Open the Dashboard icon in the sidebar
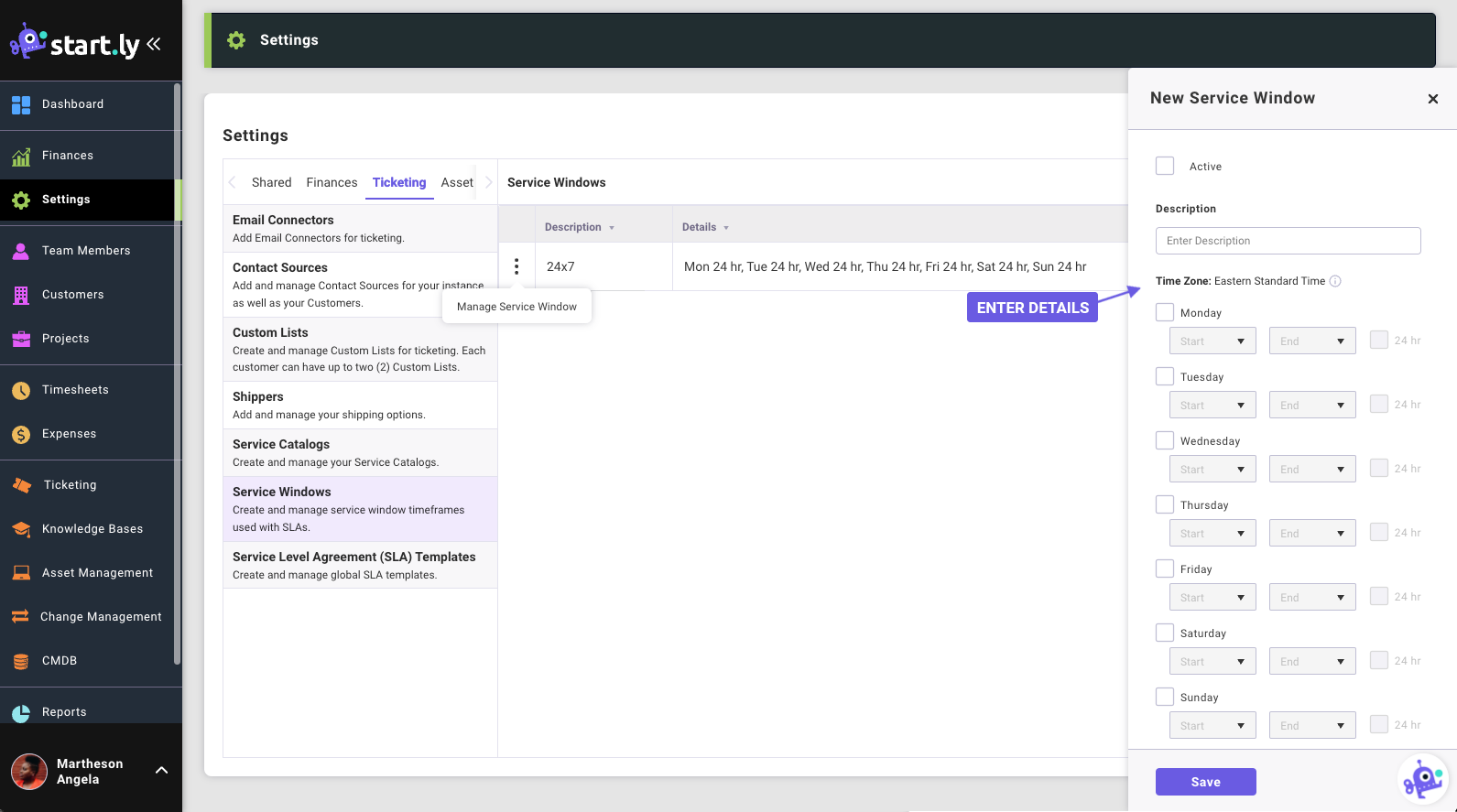 point(21,105)
